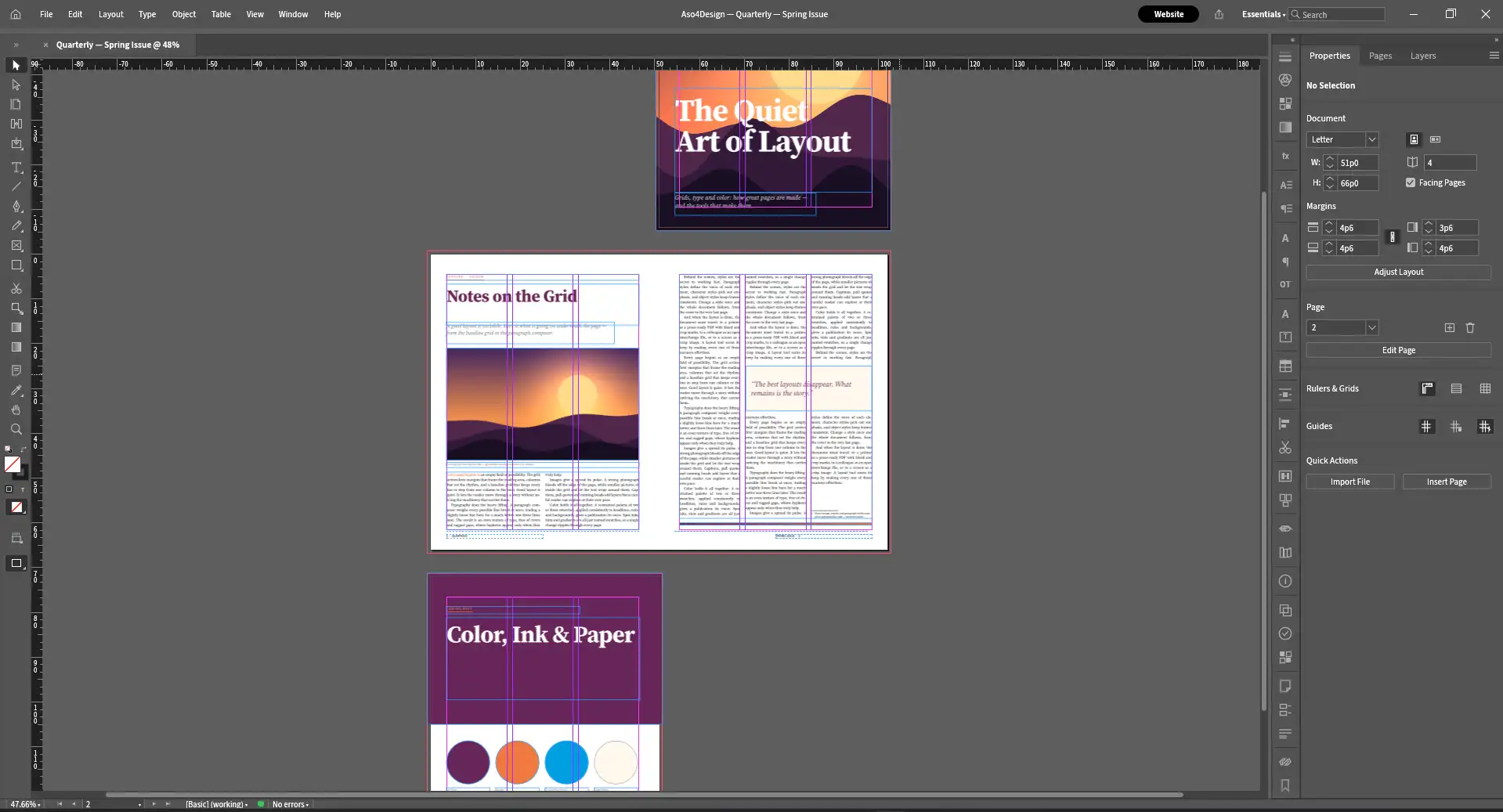This screenshot has width=1503, height=812.
Task: Click the Insert Page button
Action: pyautogui.click(x=1446, y=482)
